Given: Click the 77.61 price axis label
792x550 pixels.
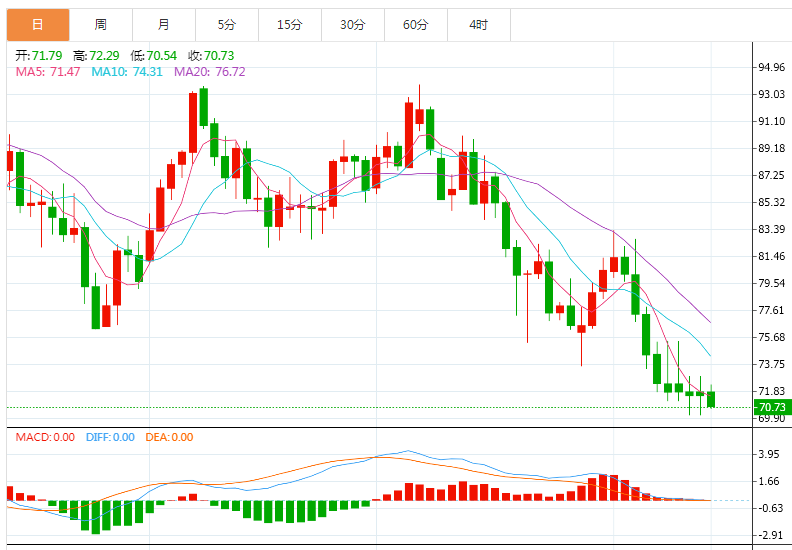Looking at the screenshot, I should [772, 310].
